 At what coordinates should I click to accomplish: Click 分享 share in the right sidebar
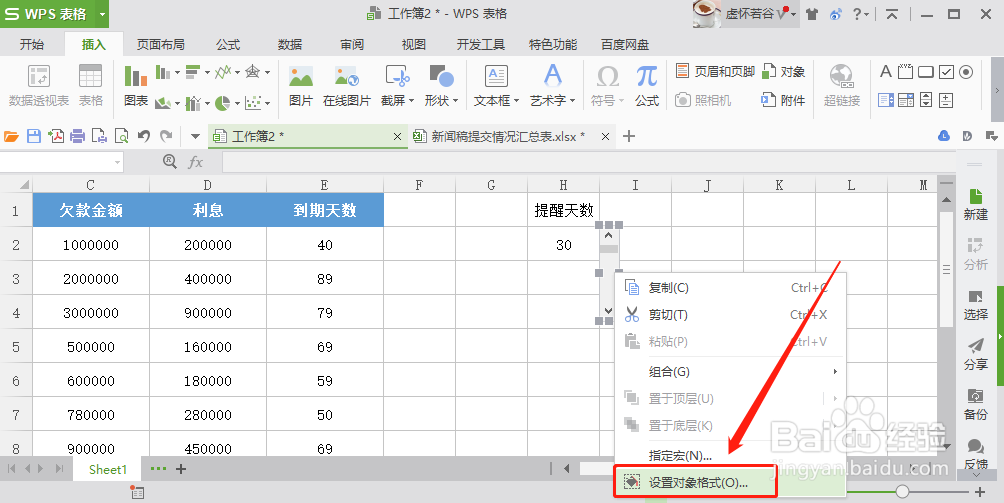(x=975, y=355)
